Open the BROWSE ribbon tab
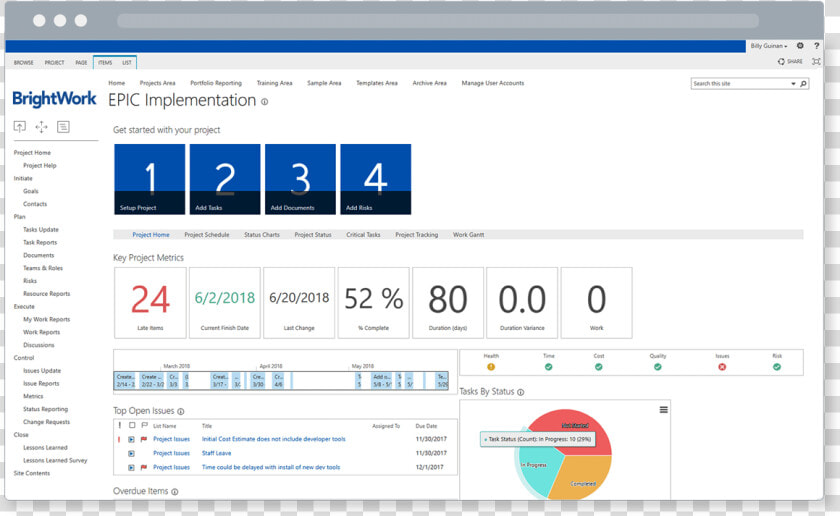Screen dimensions: 840x516 pos(24,63)
